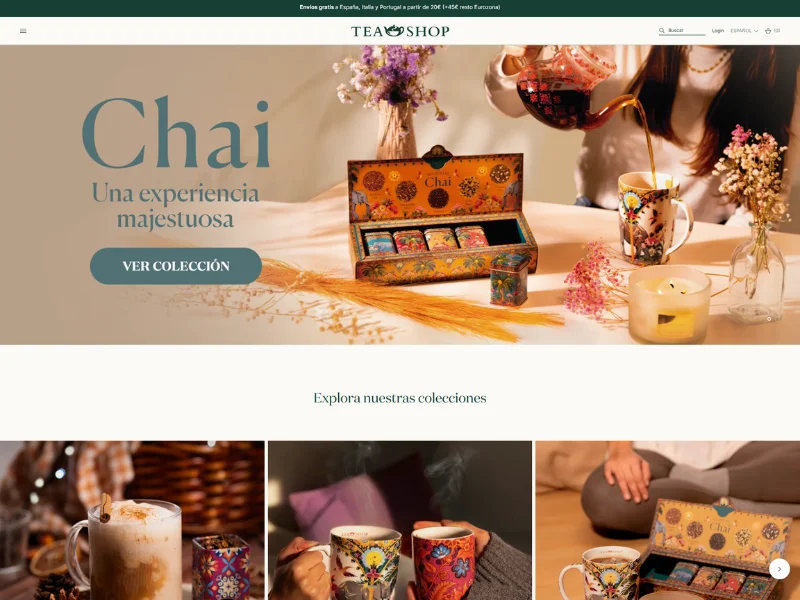Click the "Explora nuestras colecciones" heading
The height and width of the screenshot is (600, 800).
pos(400,398)
